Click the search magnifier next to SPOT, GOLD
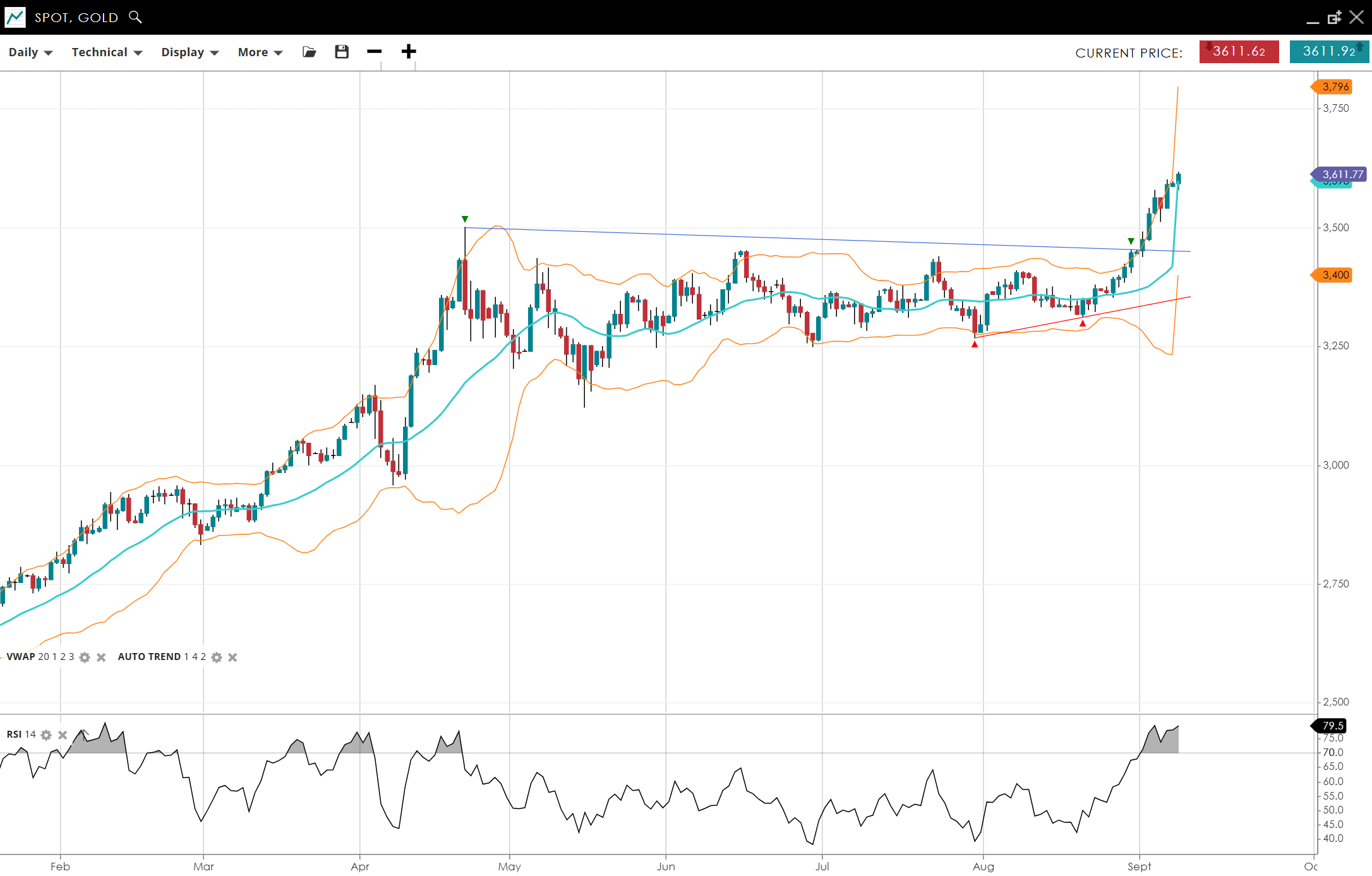Viewport: 1372px width, 876px height. click(135, 17)
